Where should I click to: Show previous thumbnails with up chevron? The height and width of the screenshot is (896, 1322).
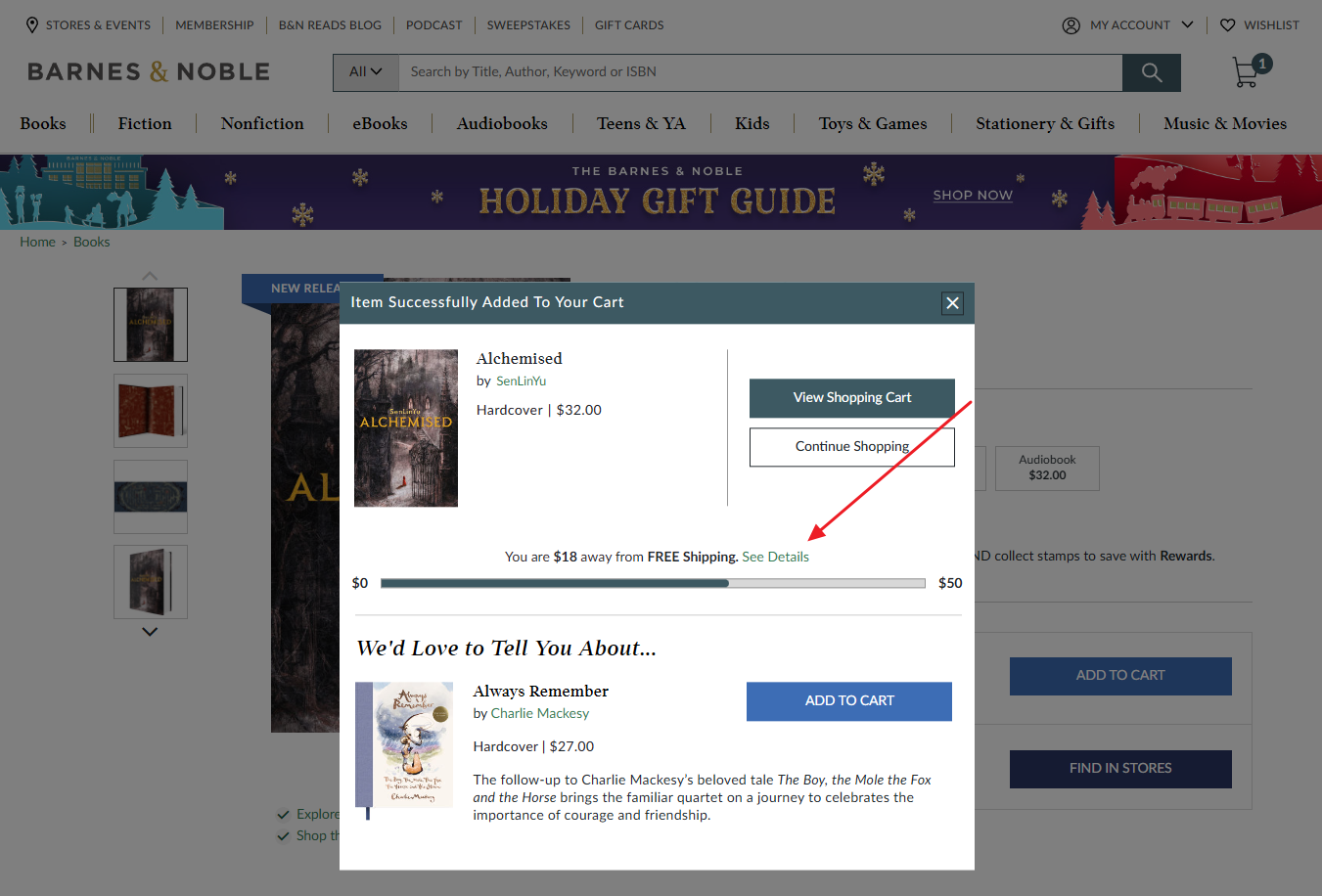pyautogui.click(x=150, y=276)
